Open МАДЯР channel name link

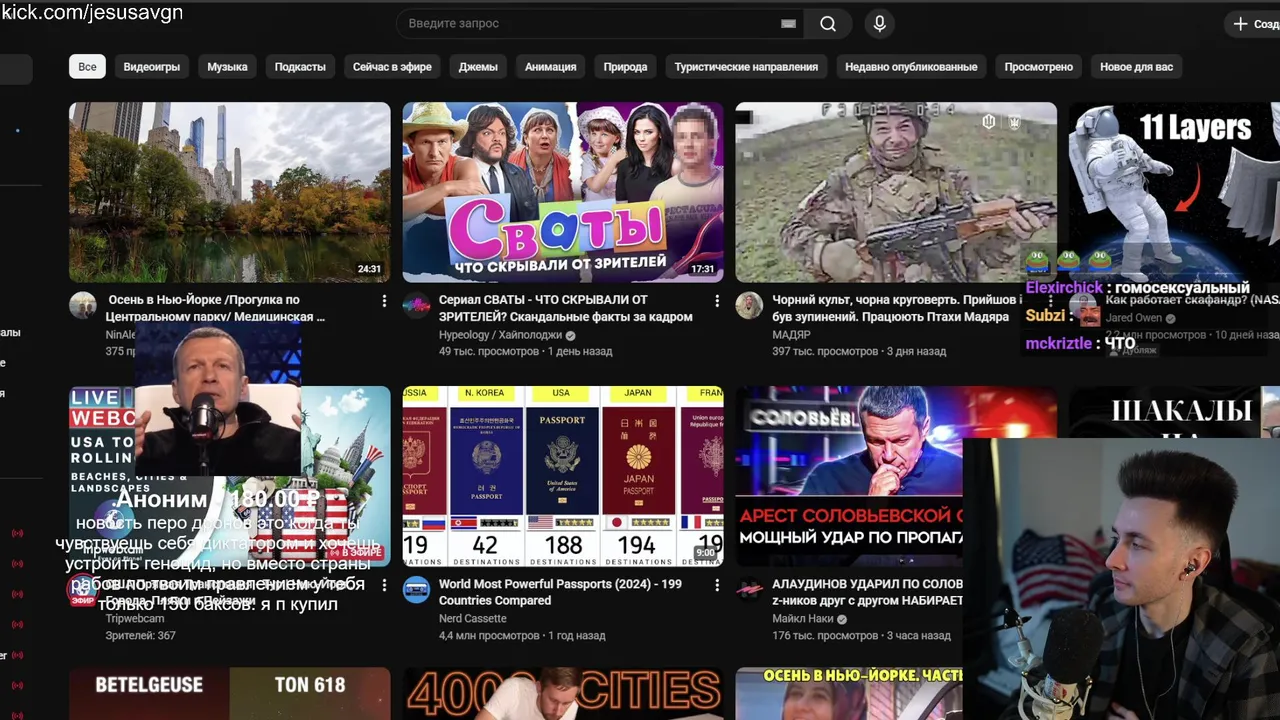click(791, 335)
